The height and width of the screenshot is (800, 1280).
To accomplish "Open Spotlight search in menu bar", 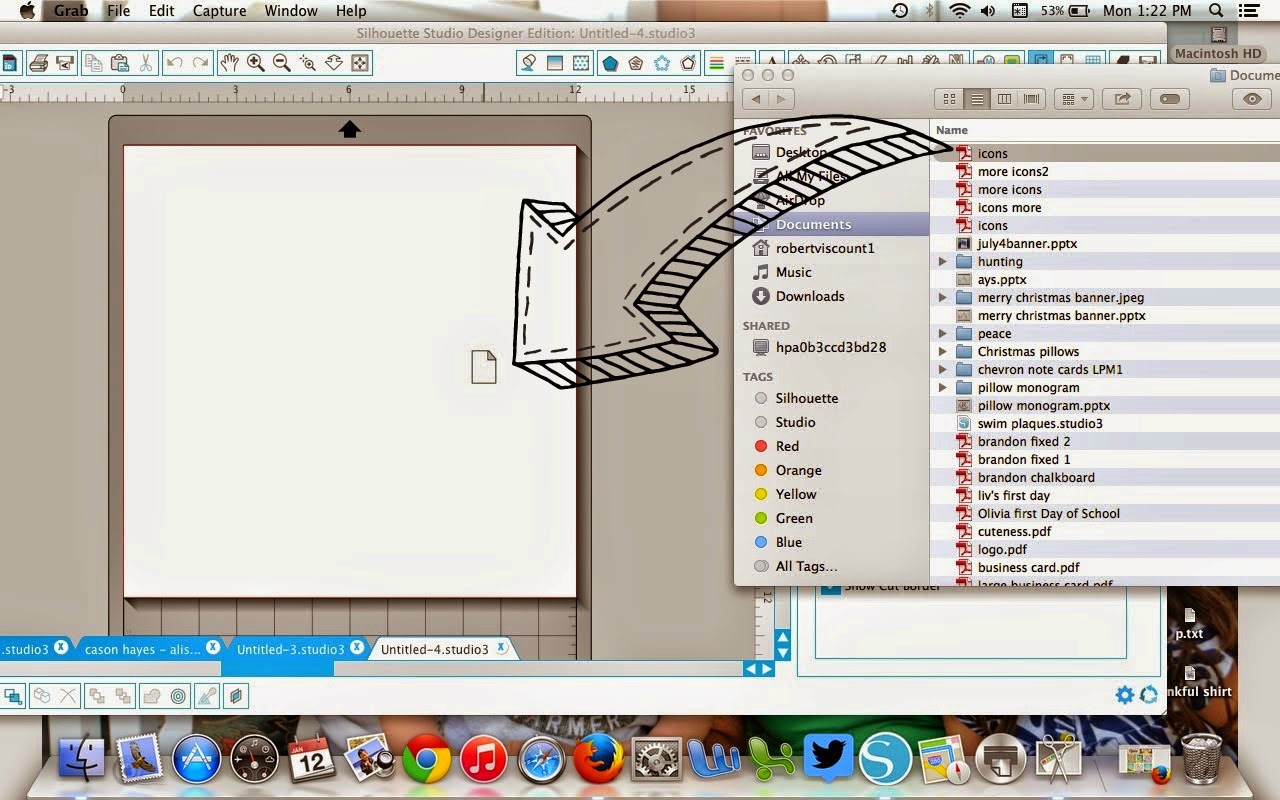I will pyautogui.click(x=1216, y=11).
